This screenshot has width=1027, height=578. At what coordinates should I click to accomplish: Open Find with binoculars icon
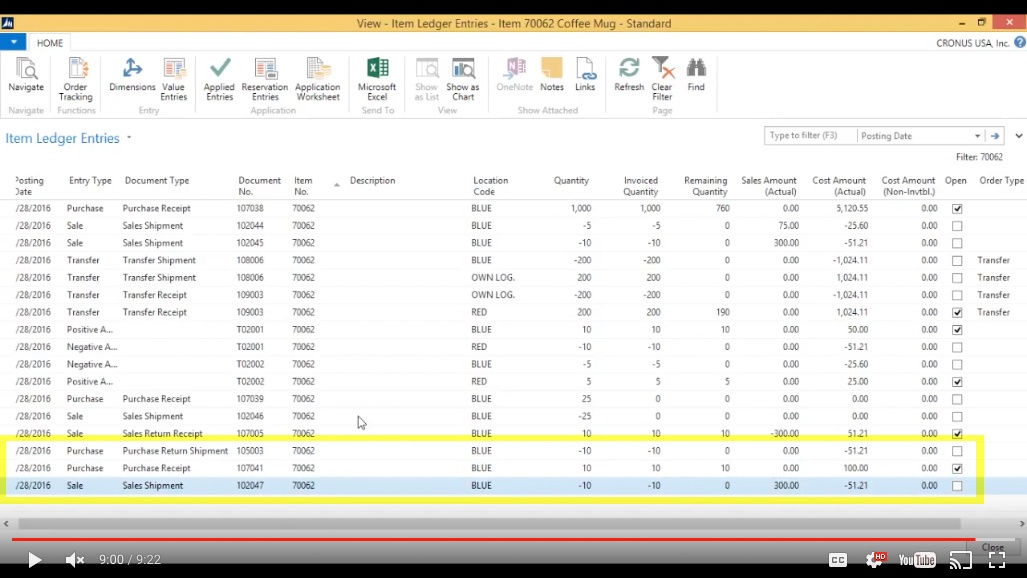coord(696,75)
